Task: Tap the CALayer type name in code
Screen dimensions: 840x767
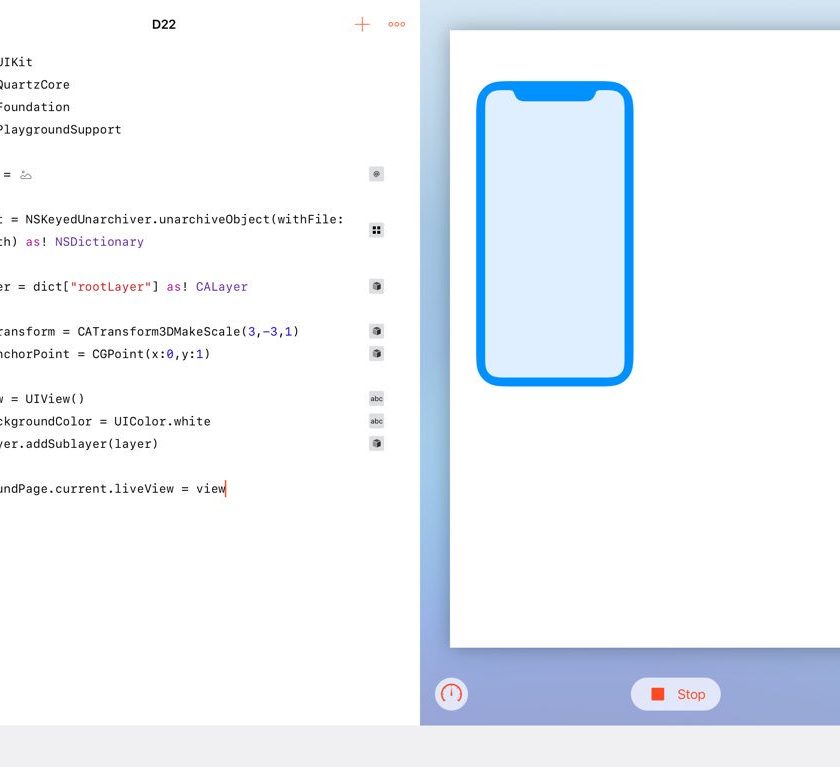Action: (221, 287)
